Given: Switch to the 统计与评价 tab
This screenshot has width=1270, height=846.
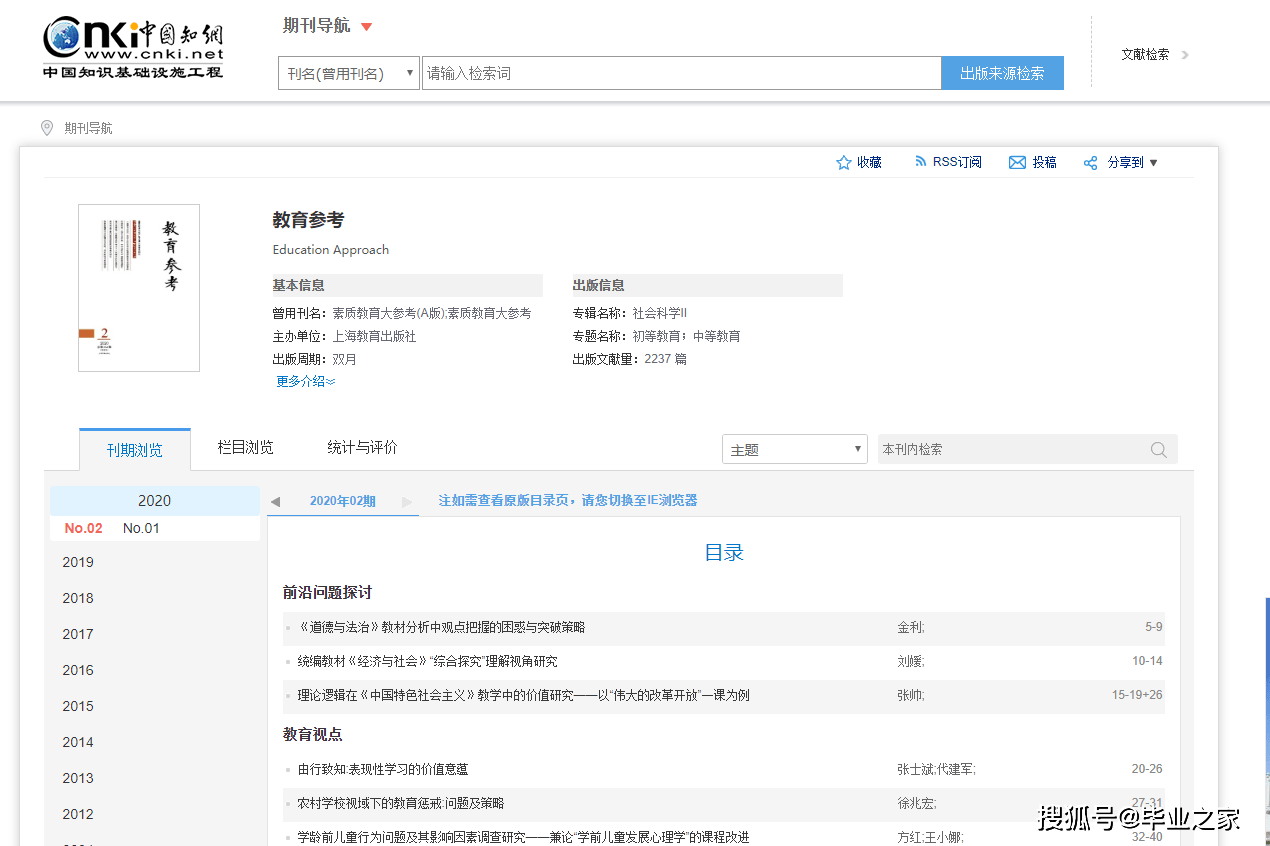Looking at the screenshot, I should click(363, 447).
